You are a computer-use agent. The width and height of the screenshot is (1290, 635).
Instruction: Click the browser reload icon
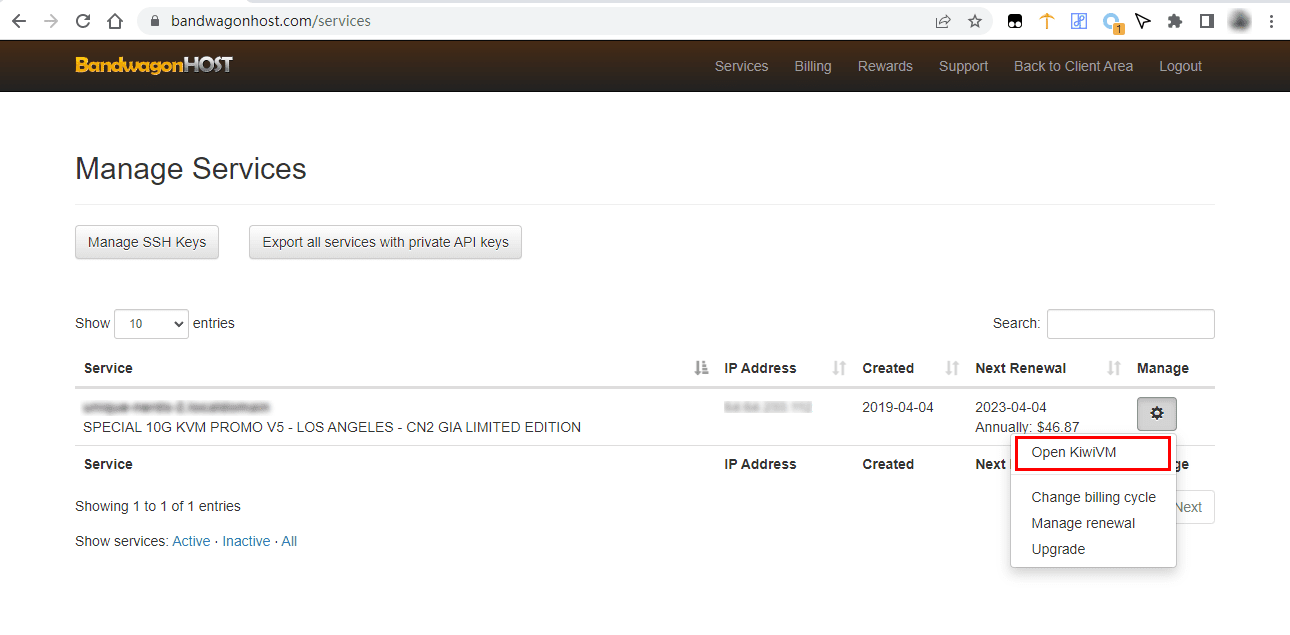pos(83,21)
